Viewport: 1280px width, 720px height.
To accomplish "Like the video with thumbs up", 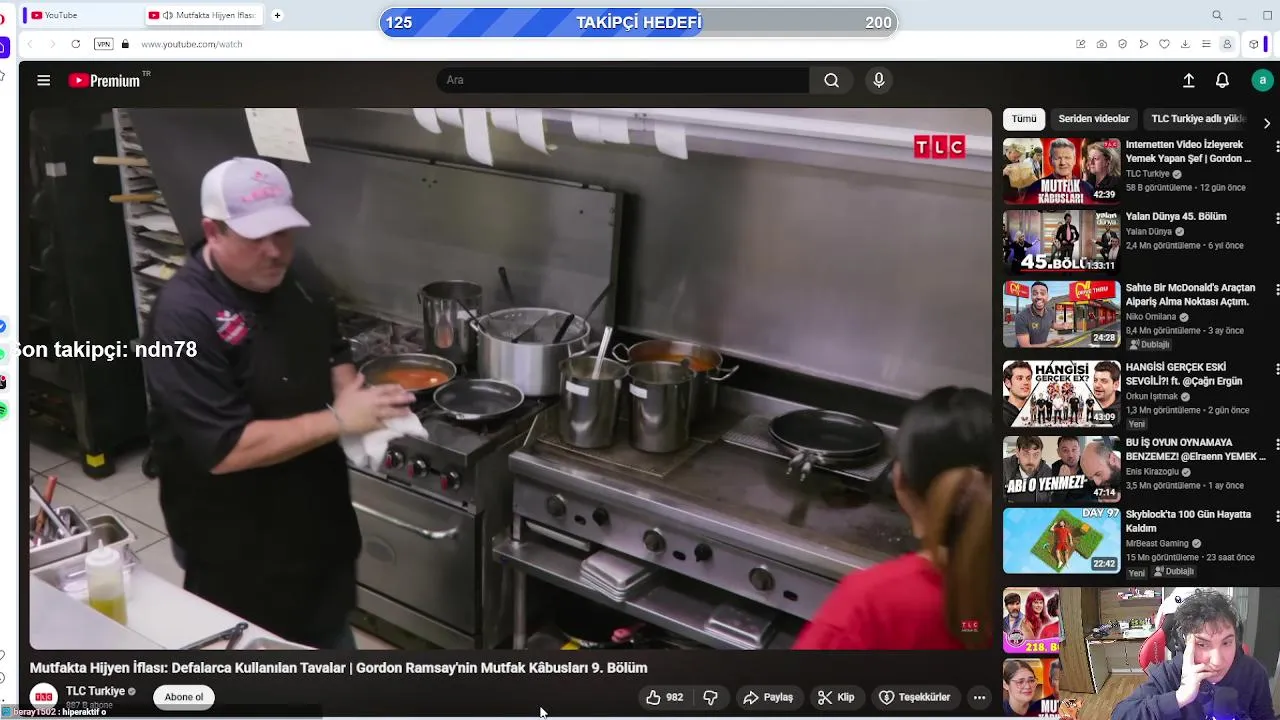I will coord(664,697).
